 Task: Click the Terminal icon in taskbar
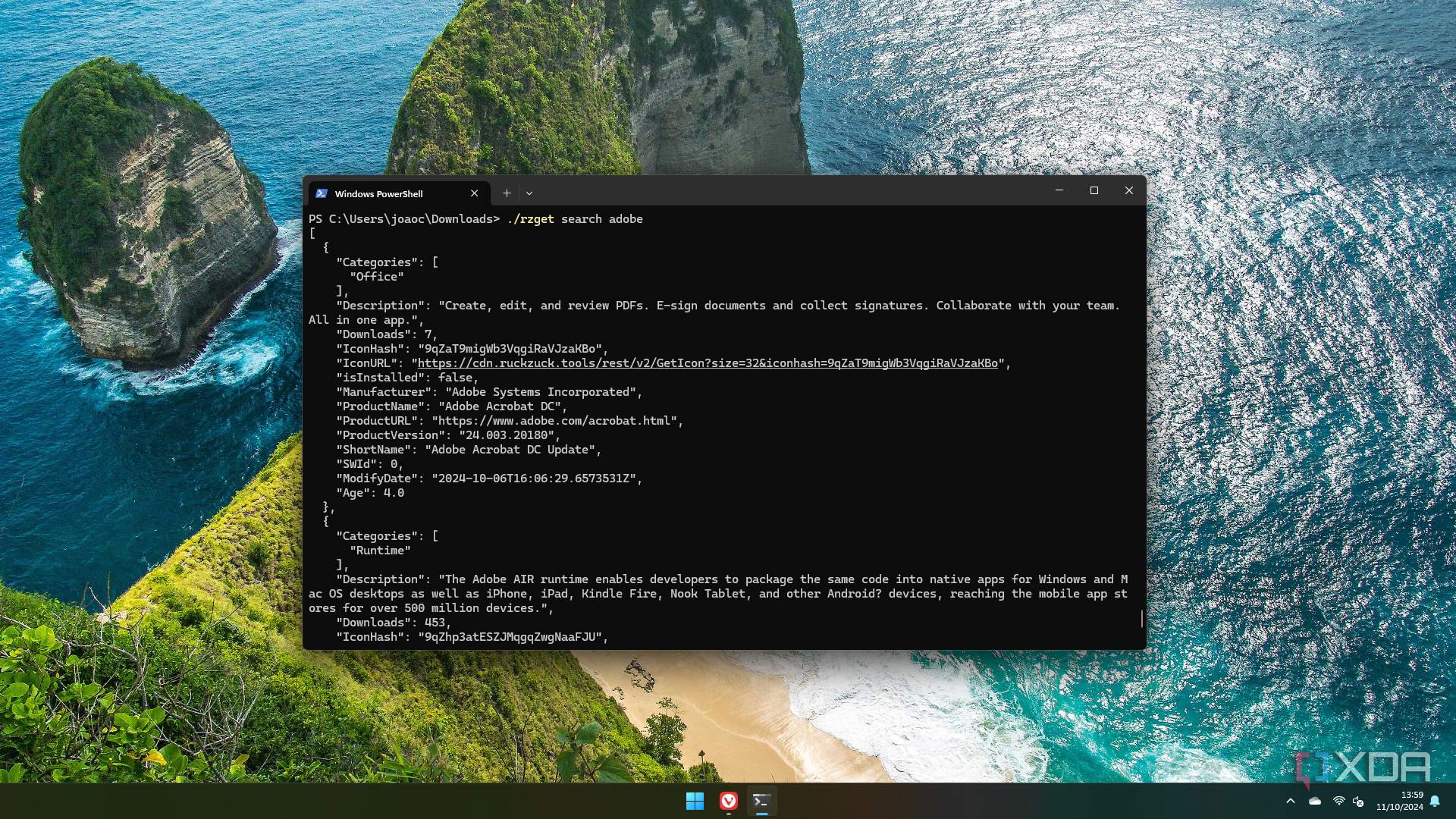[762, 801]
